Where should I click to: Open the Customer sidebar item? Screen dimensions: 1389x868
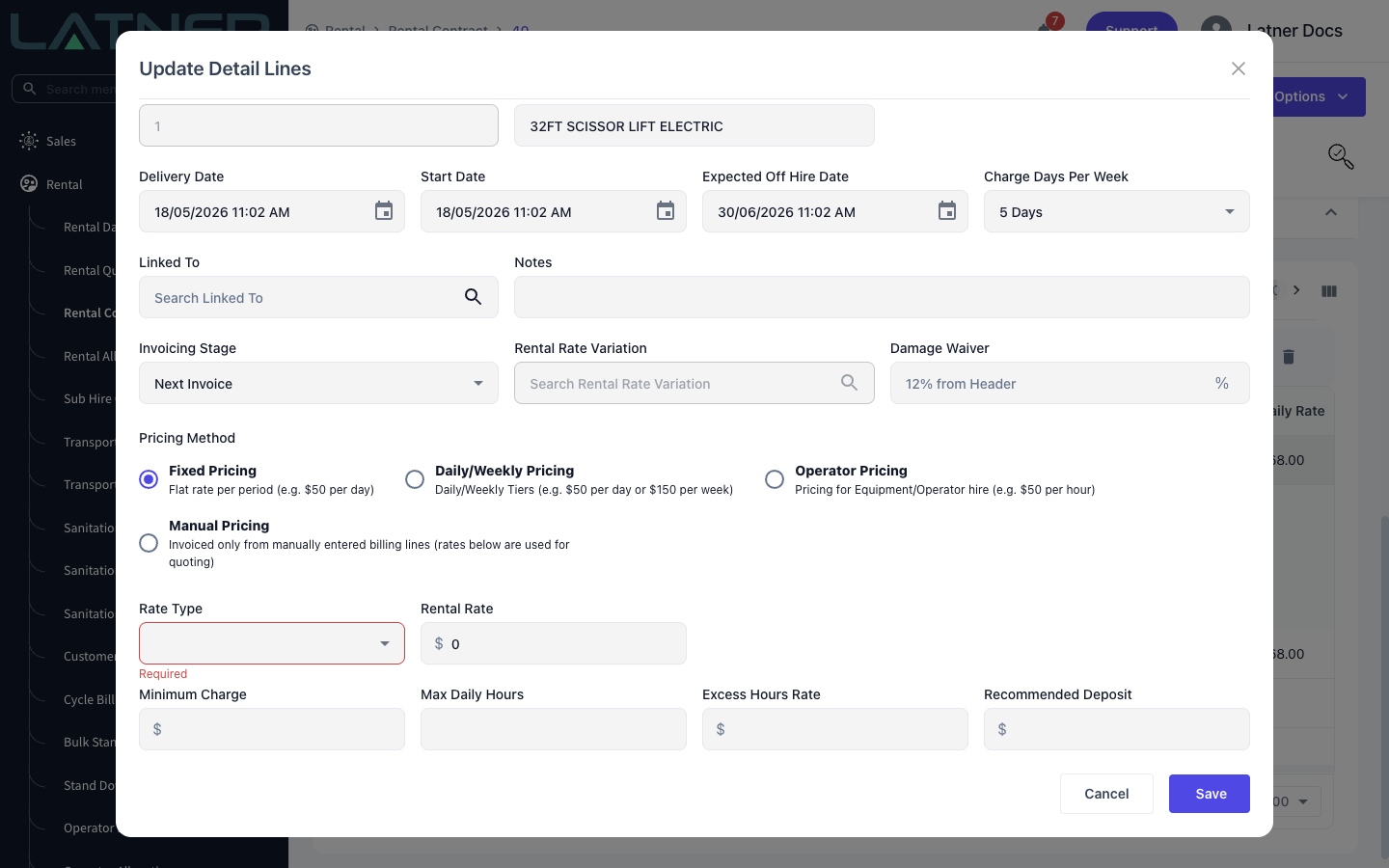pyautogui.click(x=89, y=656)
